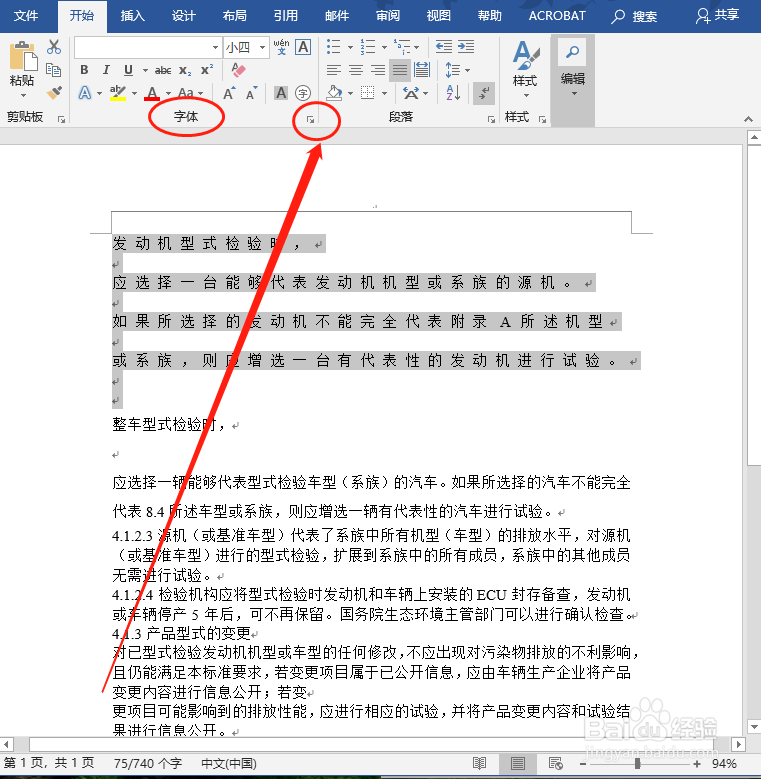Center align text
Viewport: 761px width, 779px height.
pos(356,70)
